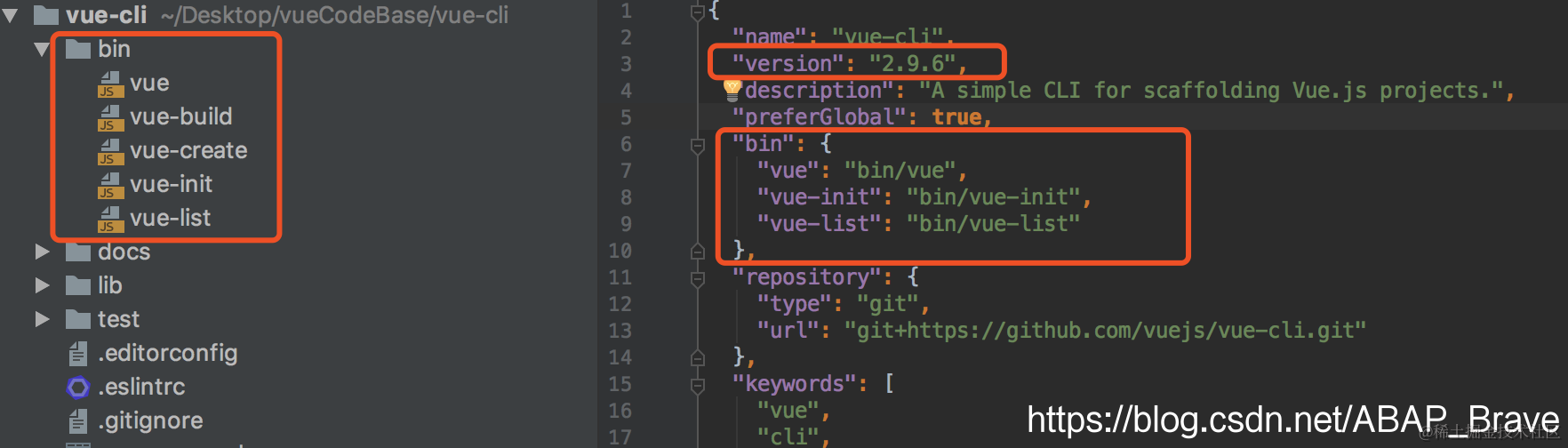This screenshot has width=1568, height=448.
Task: Click the JS icon beside vue-list
Action: (x=110, y=219)
